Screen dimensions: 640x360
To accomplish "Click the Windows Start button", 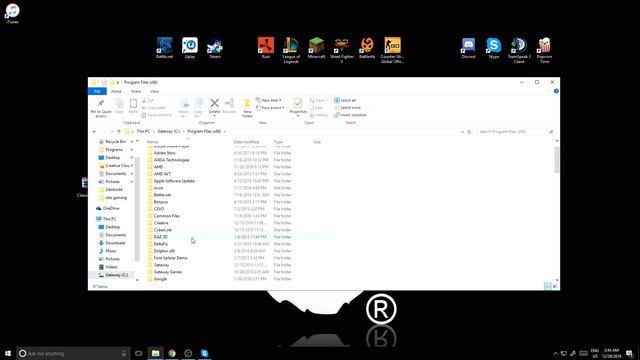I will click(x=8, y=353).
